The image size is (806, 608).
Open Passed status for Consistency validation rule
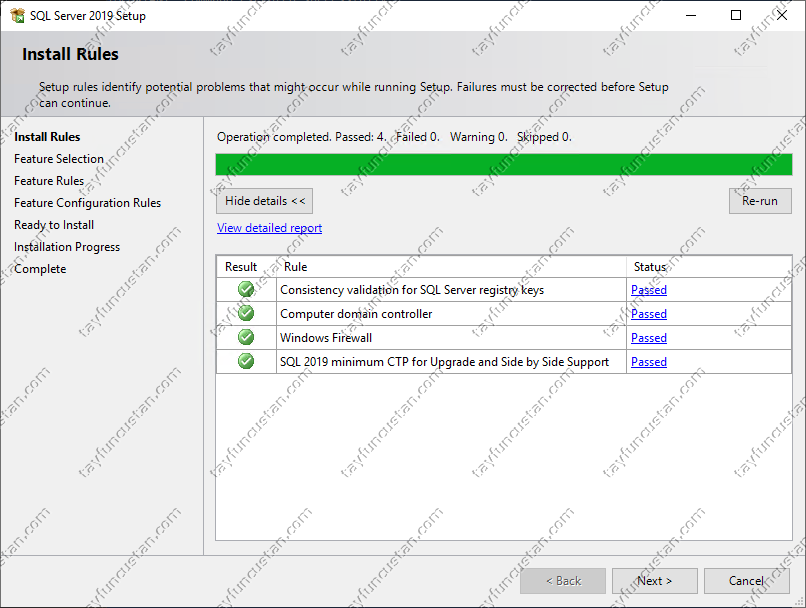(x=648, y=290)
